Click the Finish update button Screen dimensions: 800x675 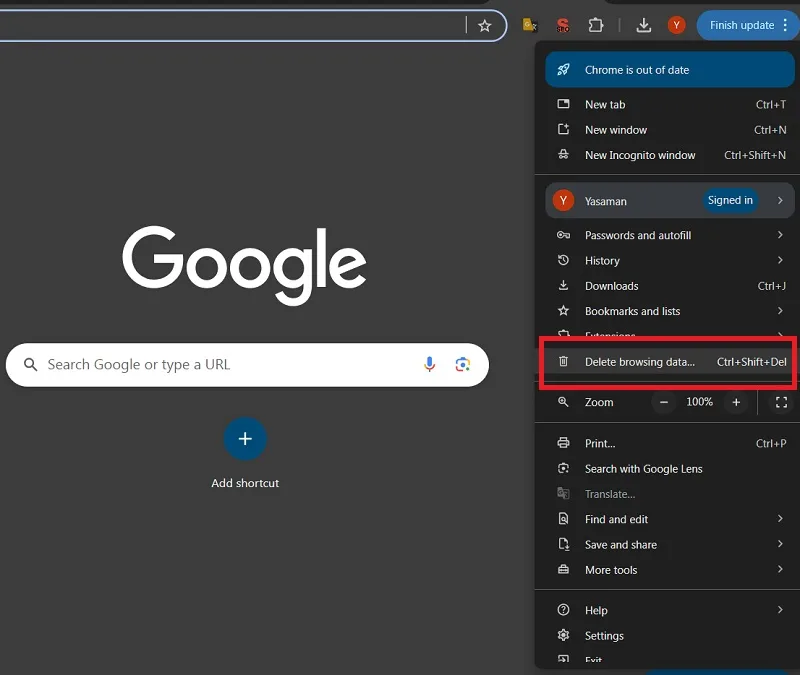tap(741, 25)
